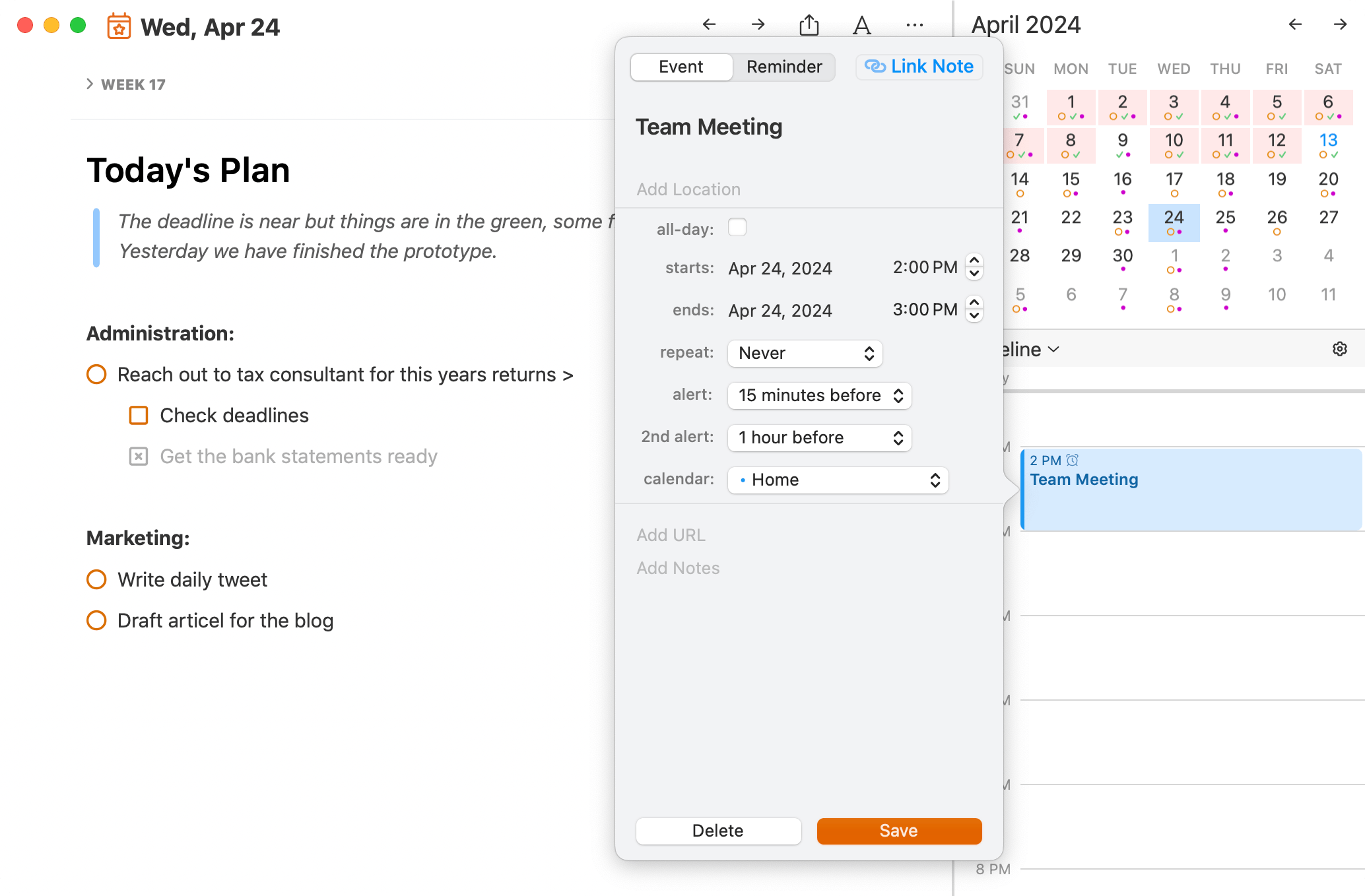Click the calendar star icon beside Wed, Apr 24

[119, 26]
